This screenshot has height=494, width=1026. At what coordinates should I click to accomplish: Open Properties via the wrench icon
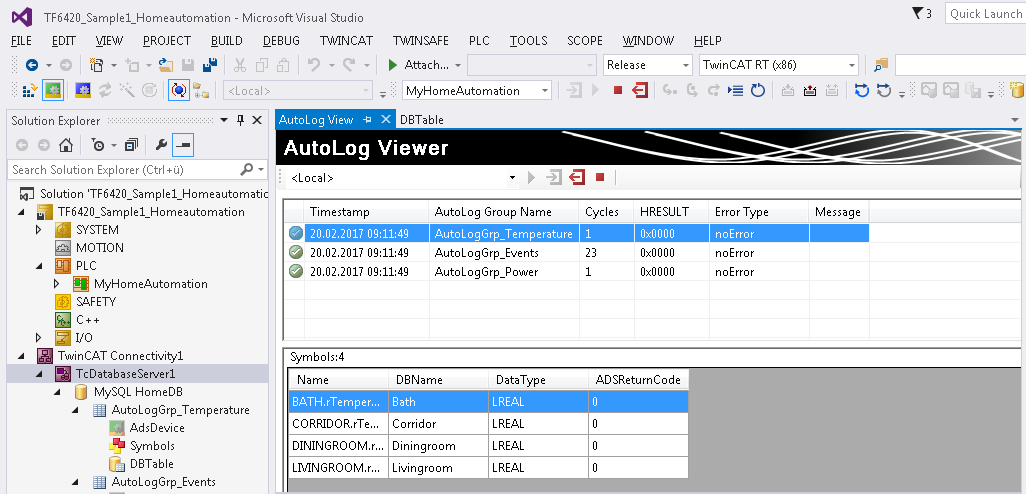(x=161, y=145)
